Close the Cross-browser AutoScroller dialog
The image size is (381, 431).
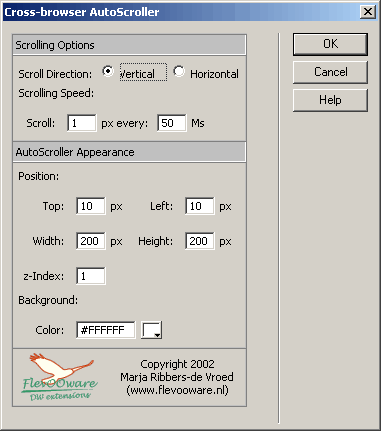(368, 12)
